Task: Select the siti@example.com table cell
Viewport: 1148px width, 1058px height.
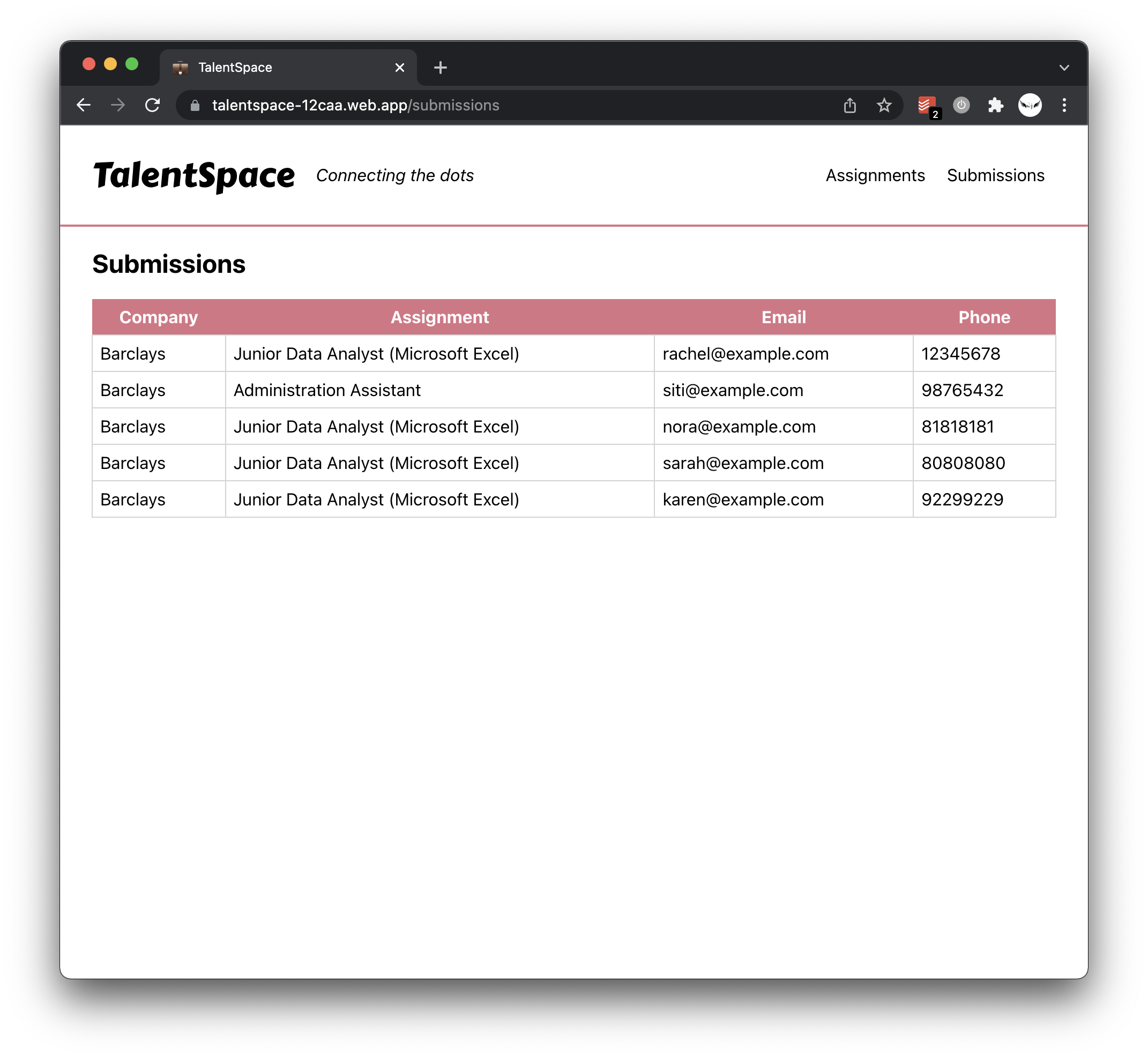Action: (x=782, y=390)
